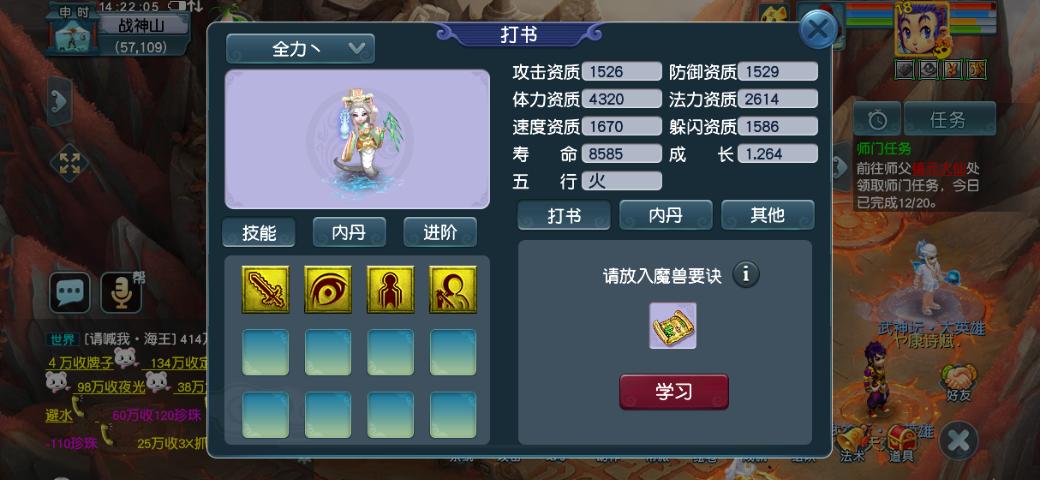The height and width of the screenshot is (480, 1040).
Task: Open the 道具 treasure chest icon
Action: (902, 443)
